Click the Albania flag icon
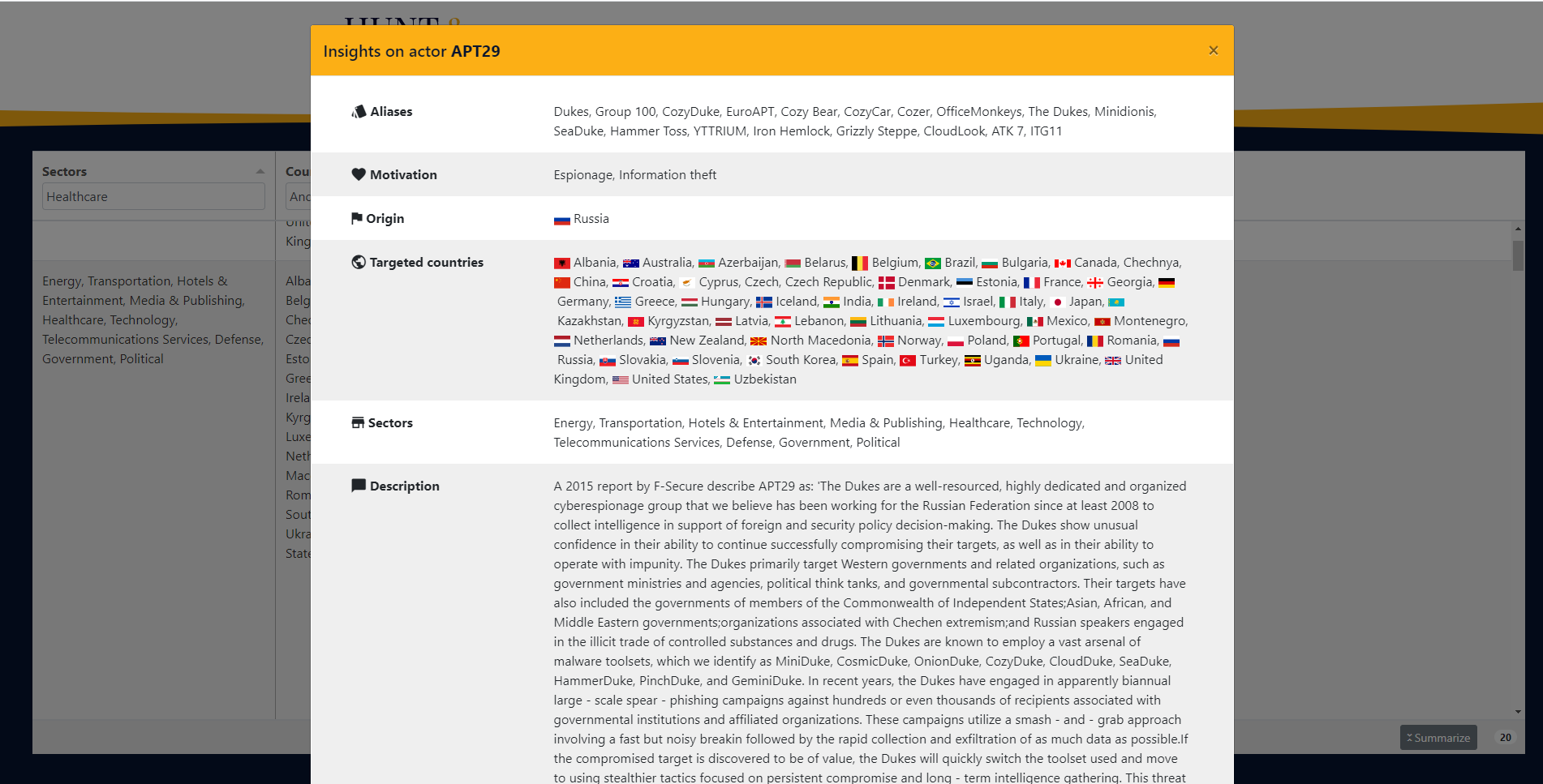 click(x=562, y=263)
